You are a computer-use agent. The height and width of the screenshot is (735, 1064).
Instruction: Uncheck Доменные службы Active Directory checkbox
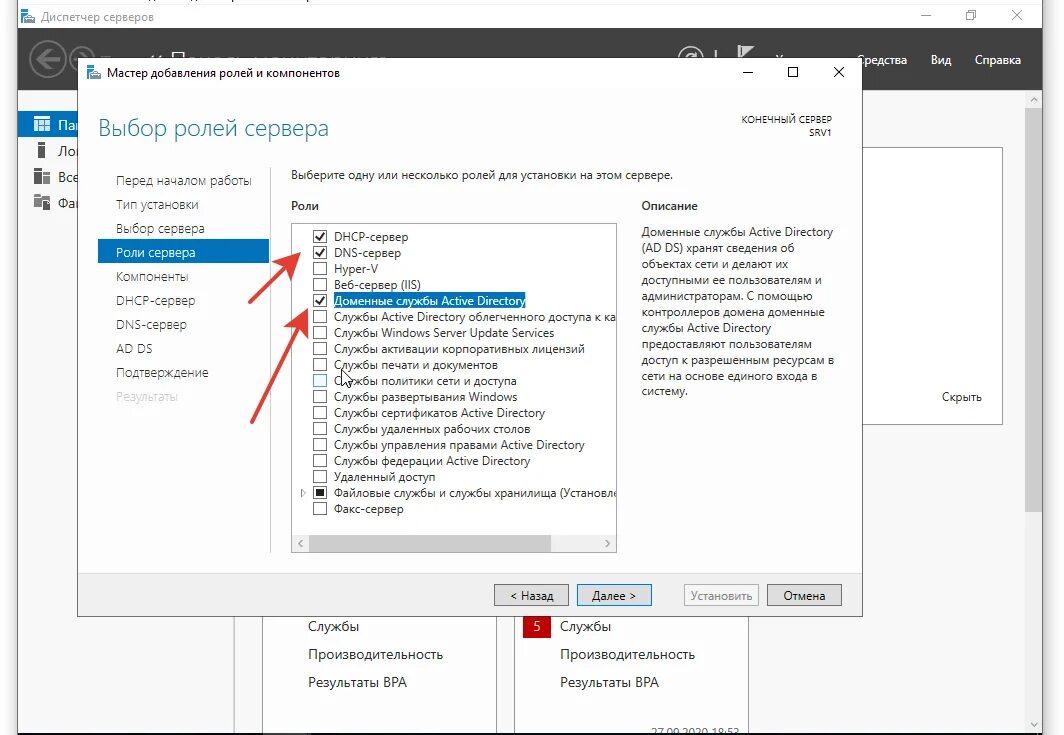(x=320, y=301)
